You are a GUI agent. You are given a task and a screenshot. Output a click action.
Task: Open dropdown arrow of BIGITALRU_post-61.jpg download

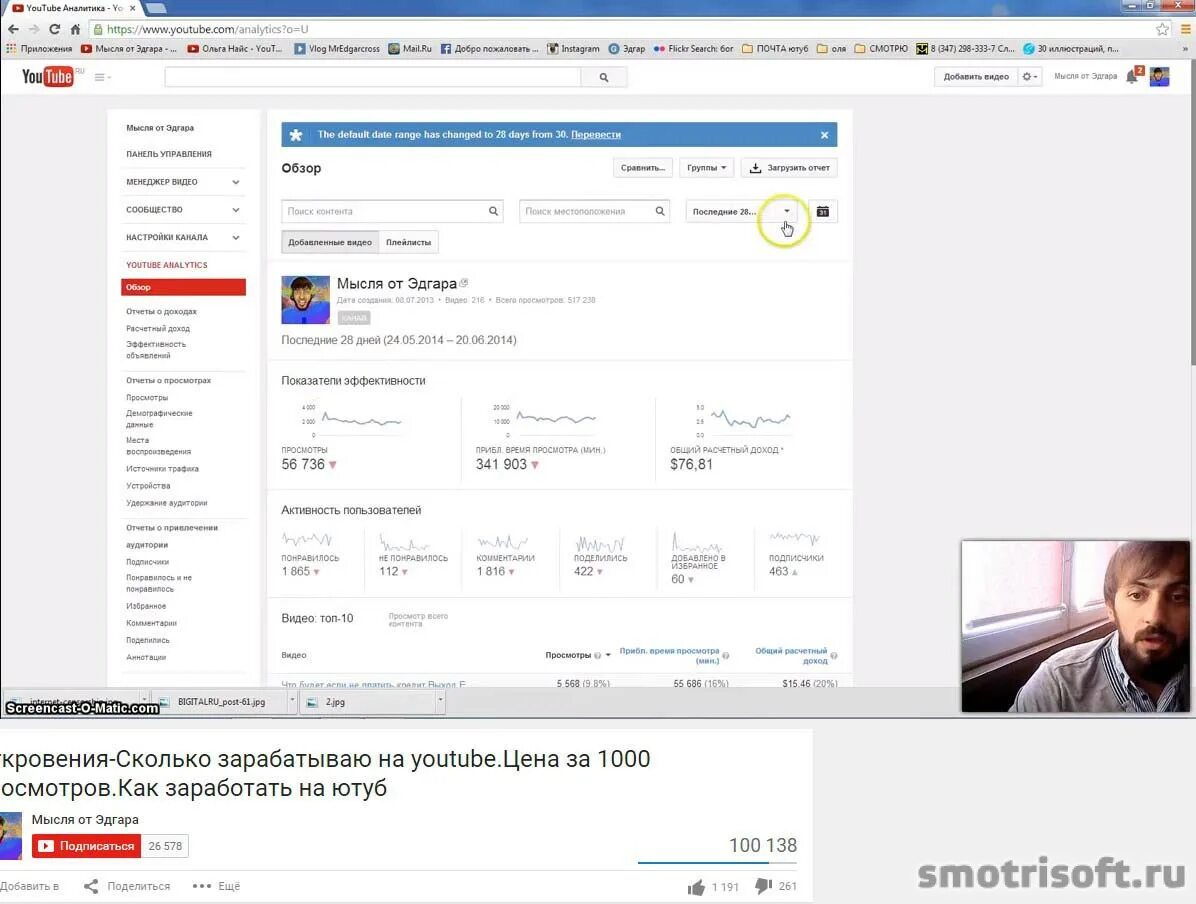click(292, 700)
